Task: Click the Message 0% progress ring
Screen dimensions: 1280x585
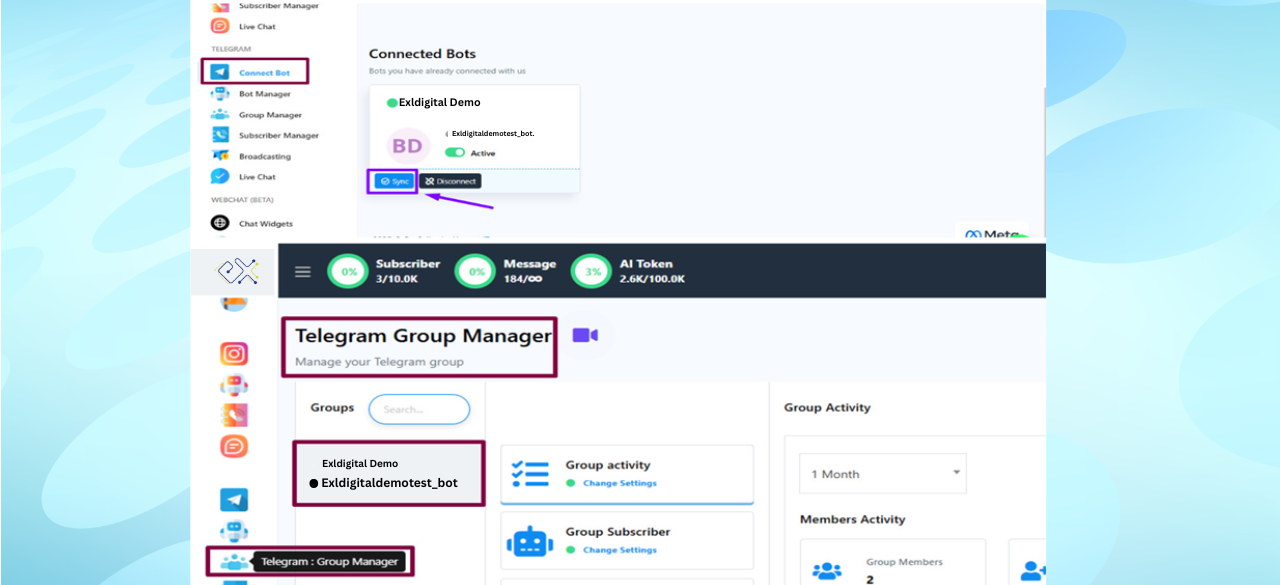Action: pos(476,271)
